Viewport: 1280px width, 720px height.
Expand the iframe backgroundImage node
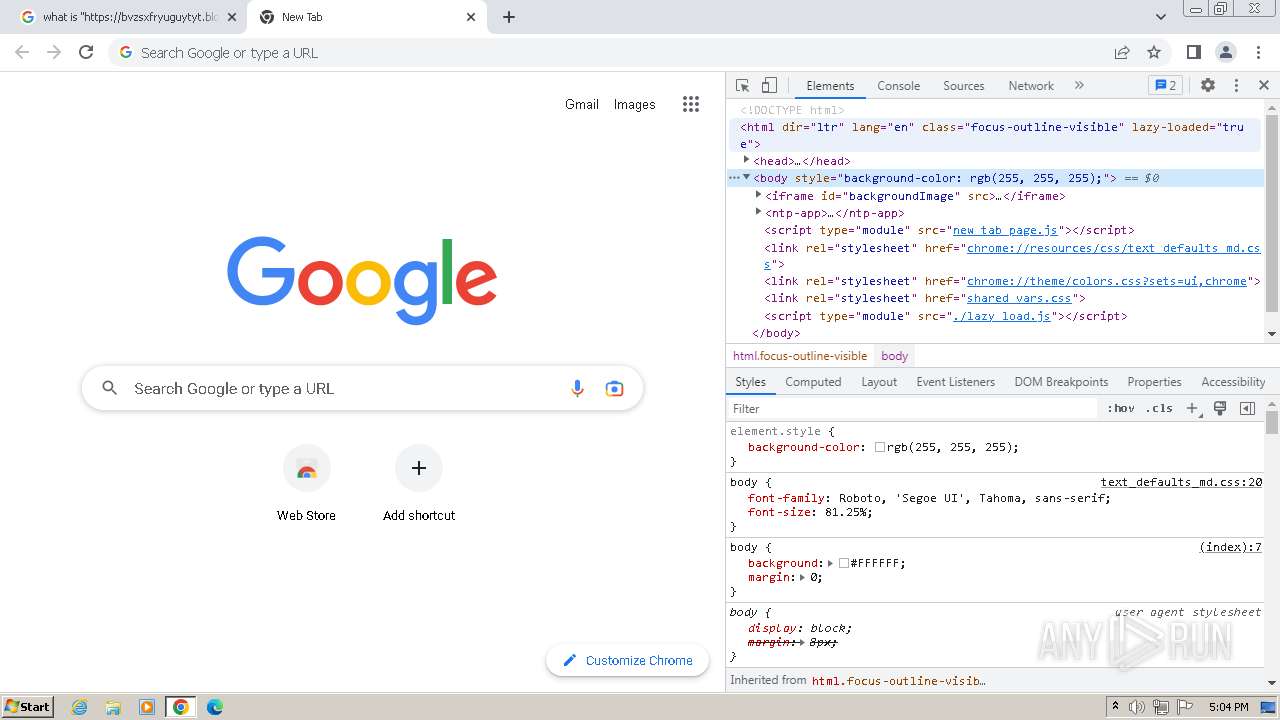[758, 195]
